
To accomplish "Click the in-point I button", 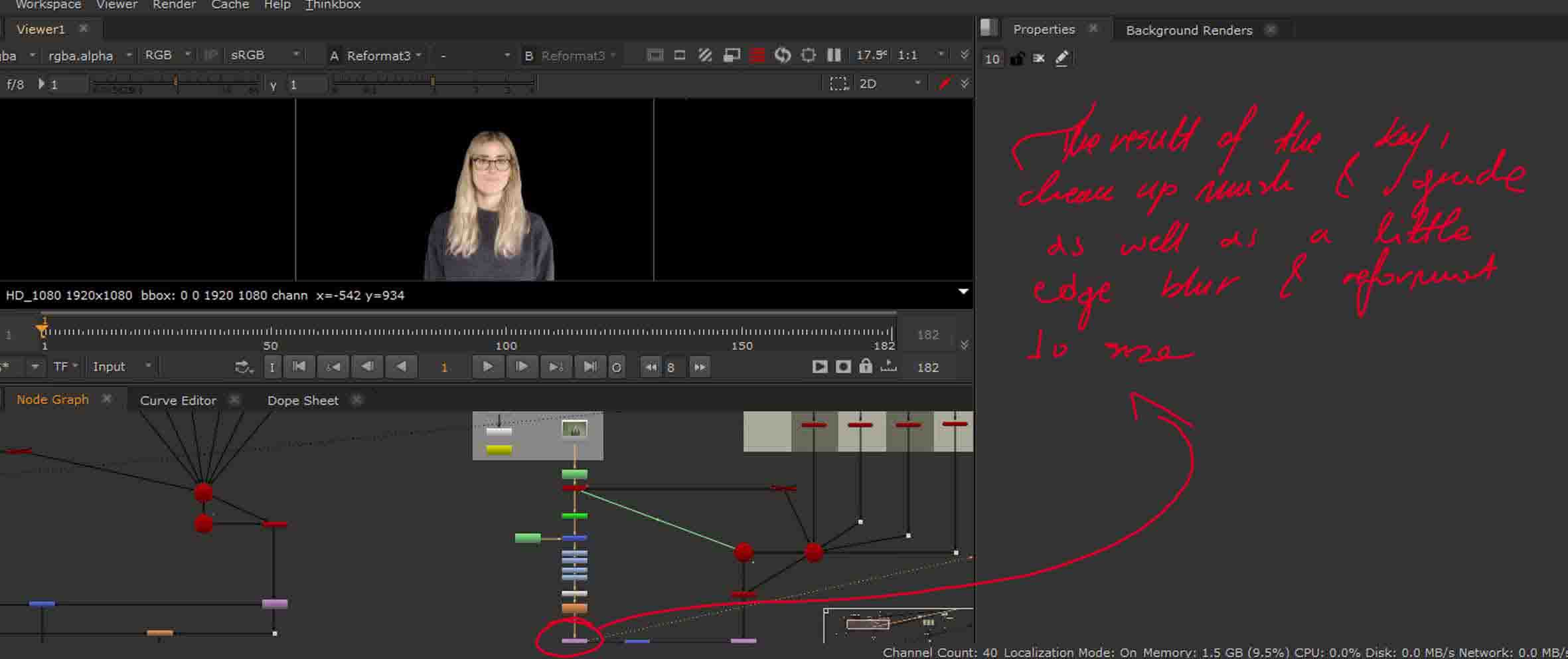I will click(272, 367).
